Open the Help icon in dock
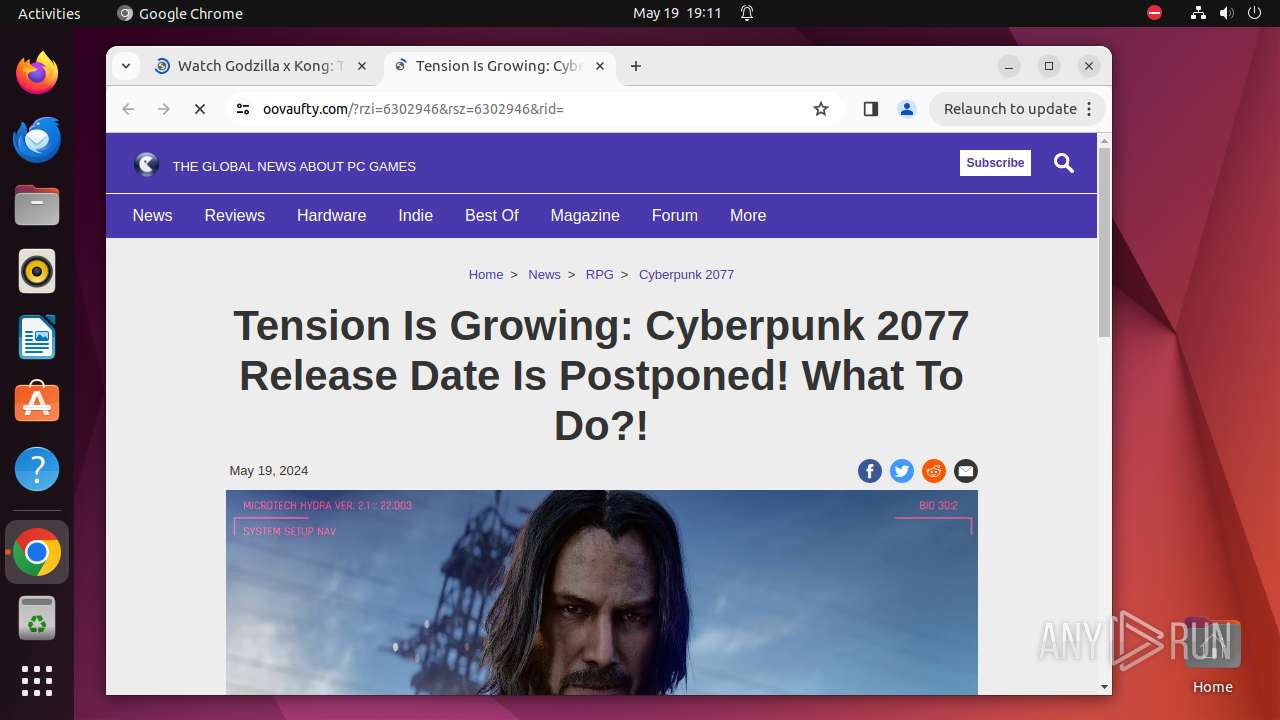Viewport: 1280px width, 720px height. point(37,469)
